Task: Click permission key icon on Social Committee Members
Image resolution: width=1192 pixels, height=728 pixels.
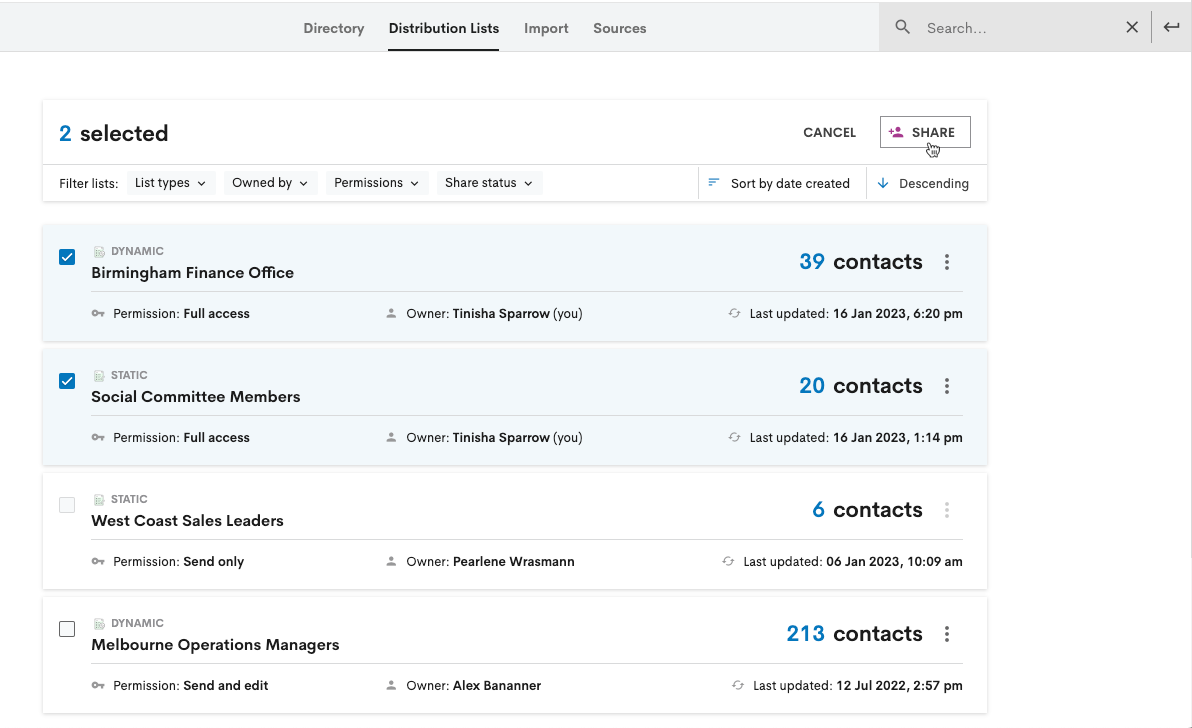Action: [98, 437]
